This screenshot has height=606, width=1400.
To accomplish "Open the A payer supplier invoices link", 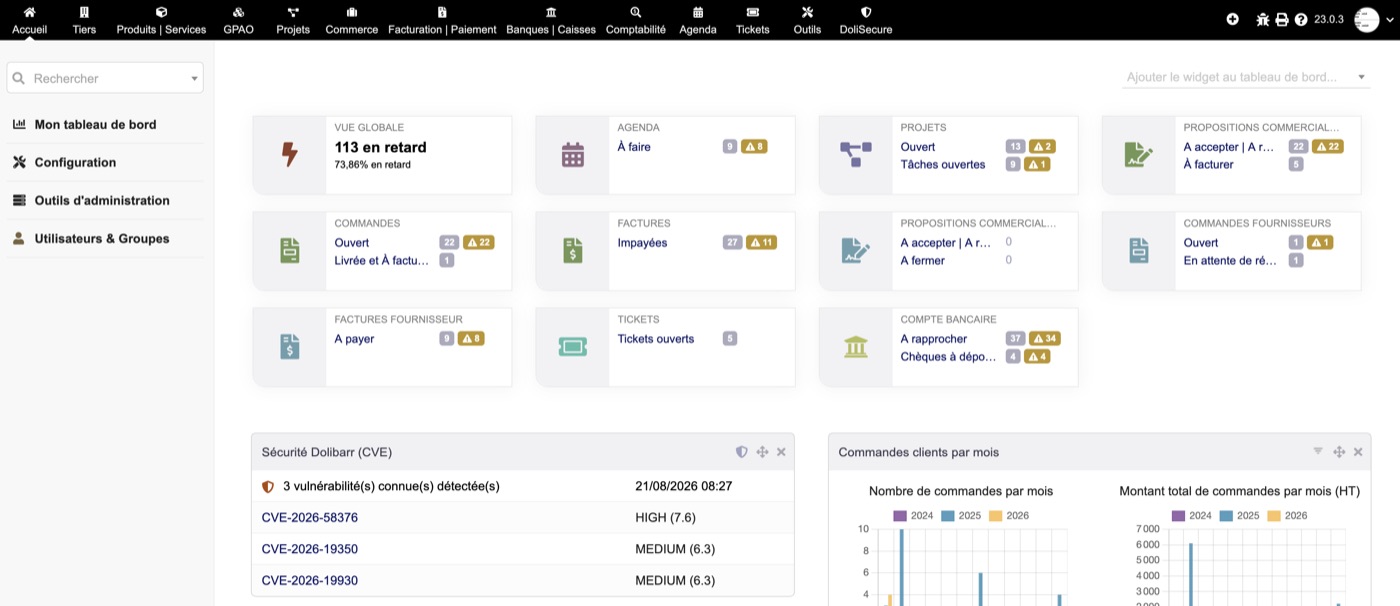I will [x=354, y=338].
